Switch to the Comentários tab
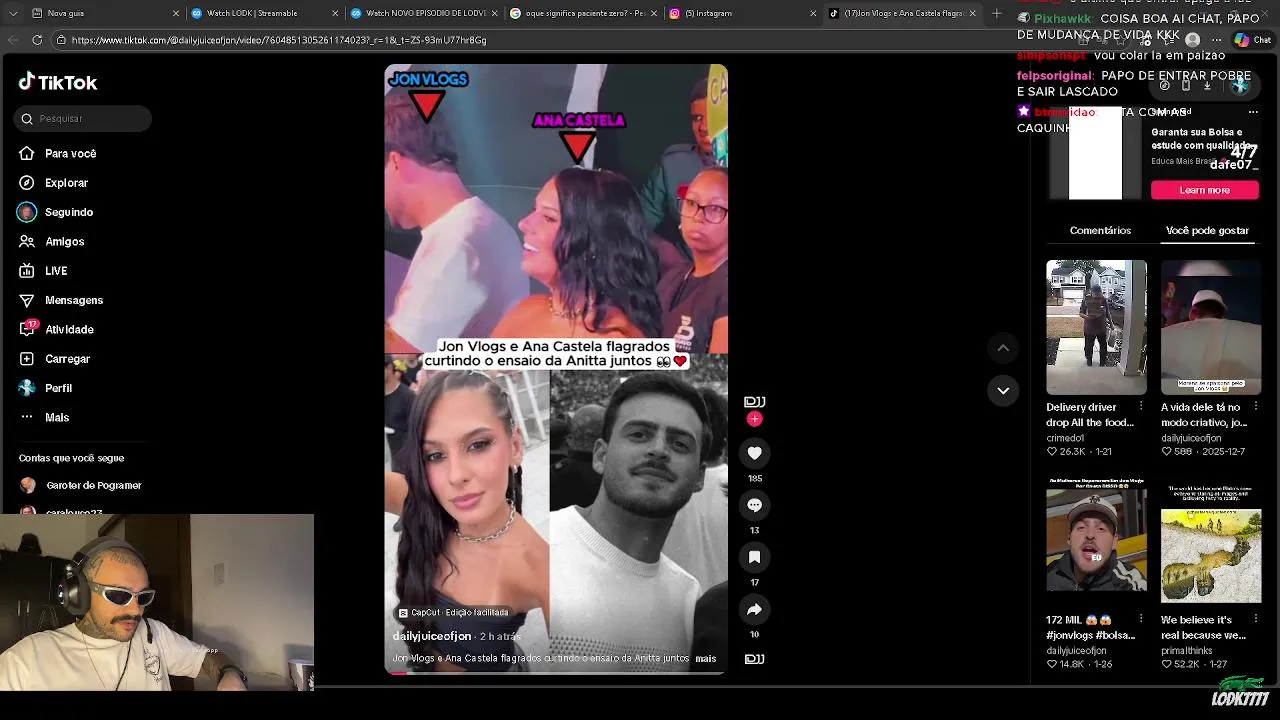The image size is (1280, 720). coord(1100,231)
